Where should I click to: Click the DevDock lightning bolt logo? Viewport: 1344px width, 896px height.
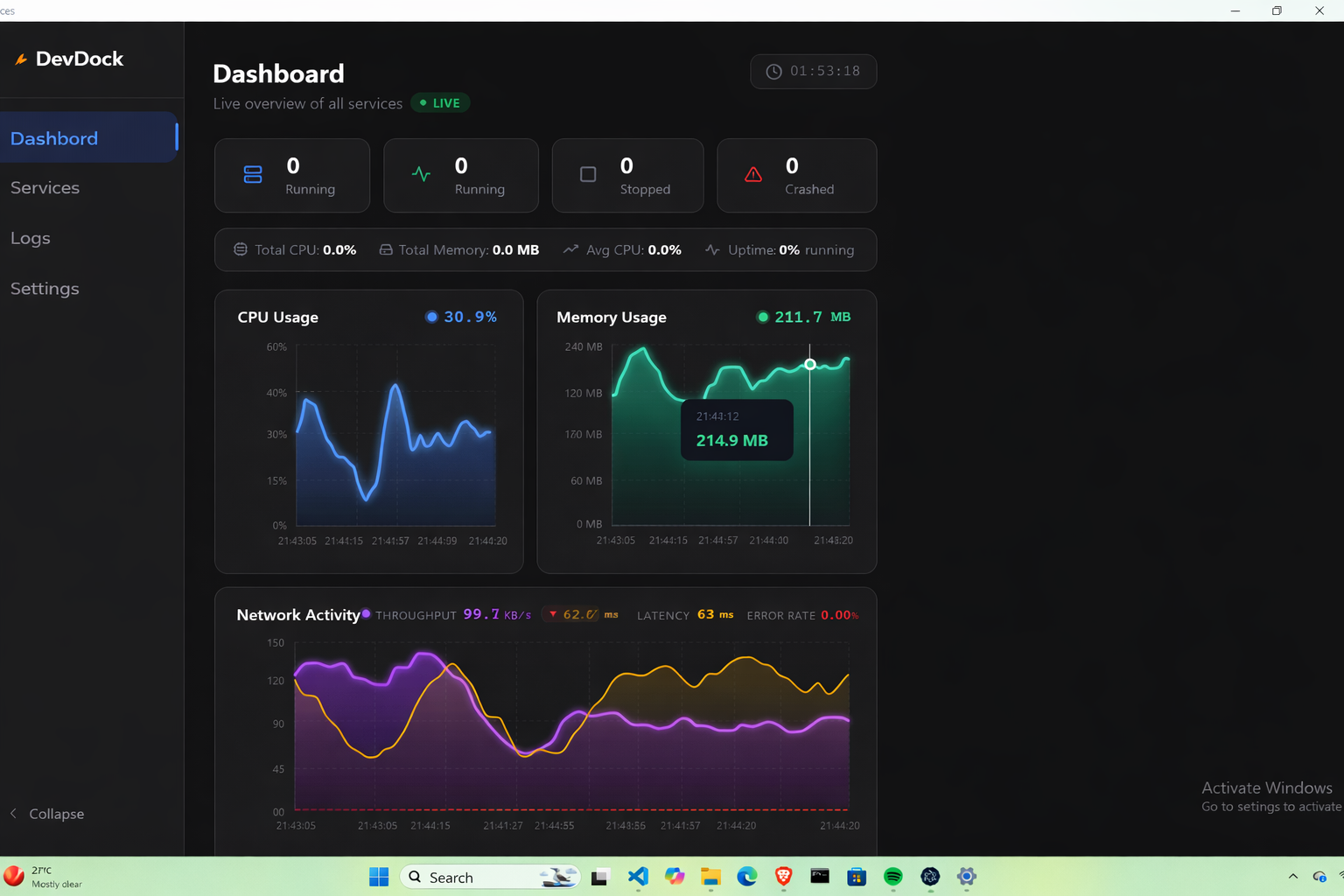click(x=21, y=58)
